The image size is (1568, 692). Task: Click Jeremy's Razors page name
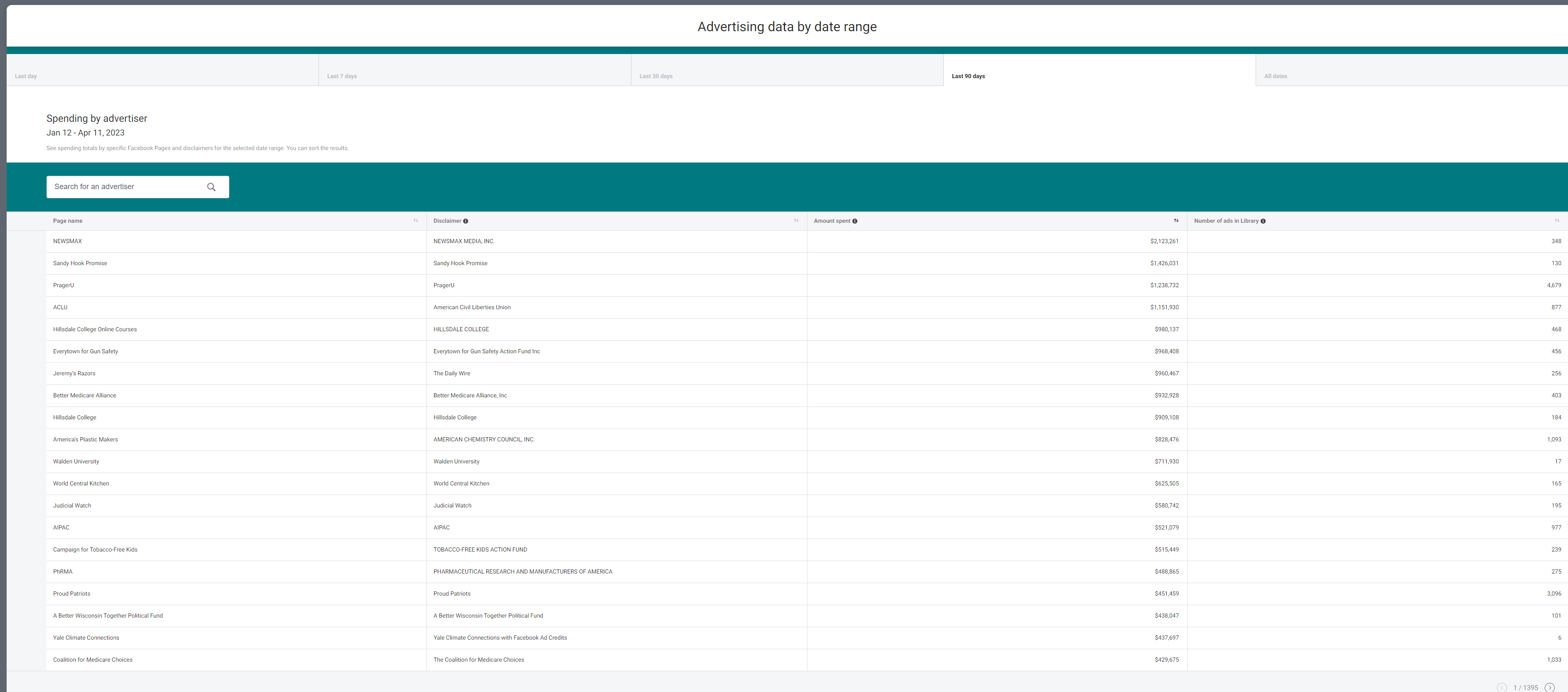point(74,373)
